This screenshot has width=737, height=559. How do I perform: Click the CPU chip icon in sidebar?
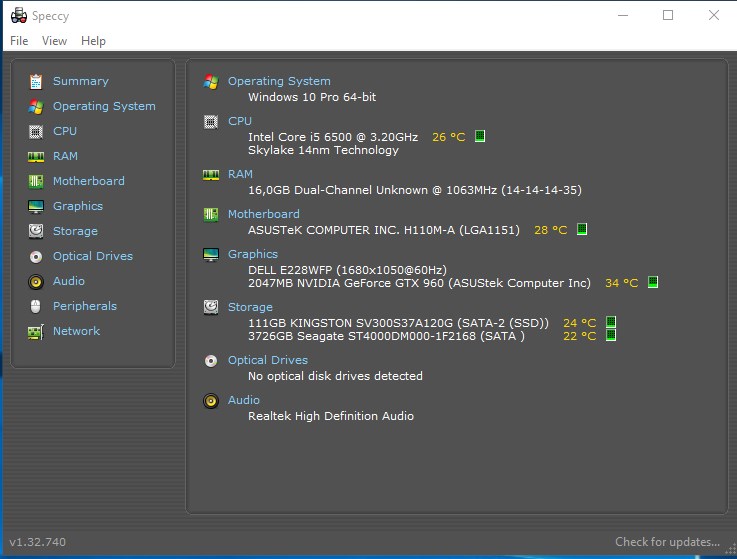tap(36, 132)
